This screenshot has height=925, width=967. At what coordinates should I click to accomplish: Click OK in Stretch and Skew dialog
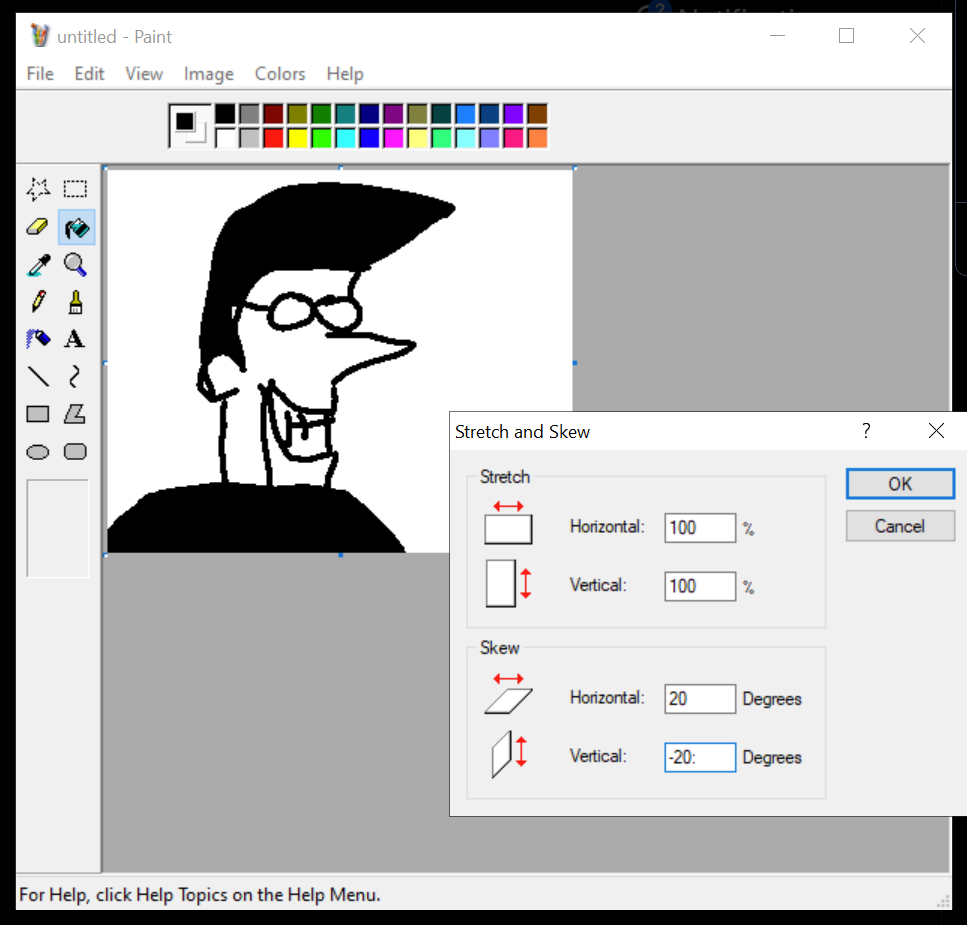(900, 484)
